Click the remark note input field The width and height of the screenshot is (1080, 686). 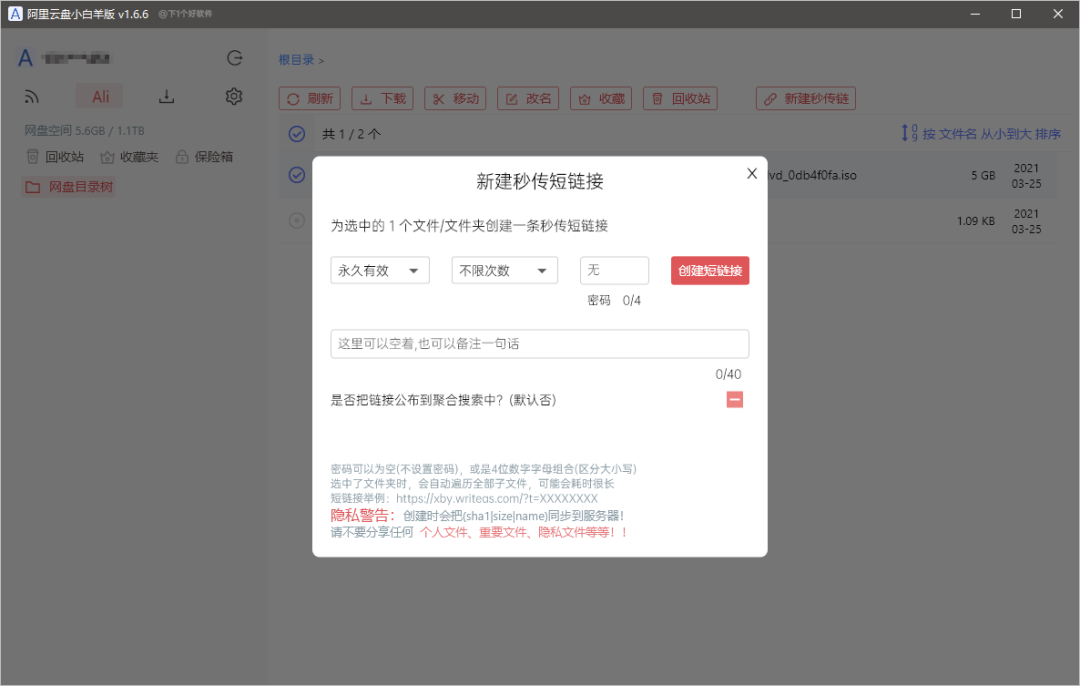(x=539, y=344)
